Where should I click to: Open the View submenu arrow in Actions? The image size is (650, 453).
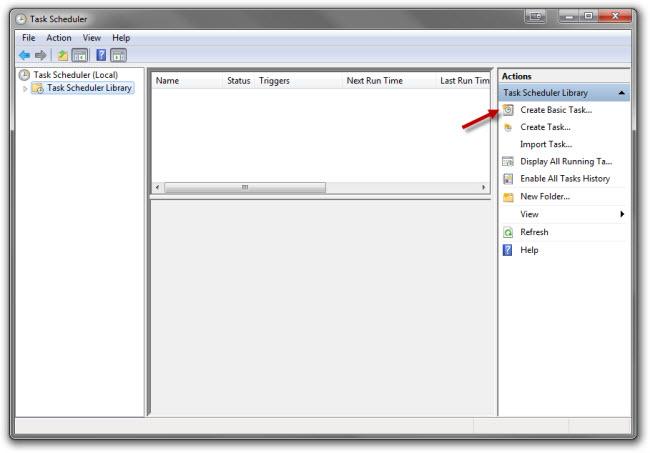click(x=622, y=214)
